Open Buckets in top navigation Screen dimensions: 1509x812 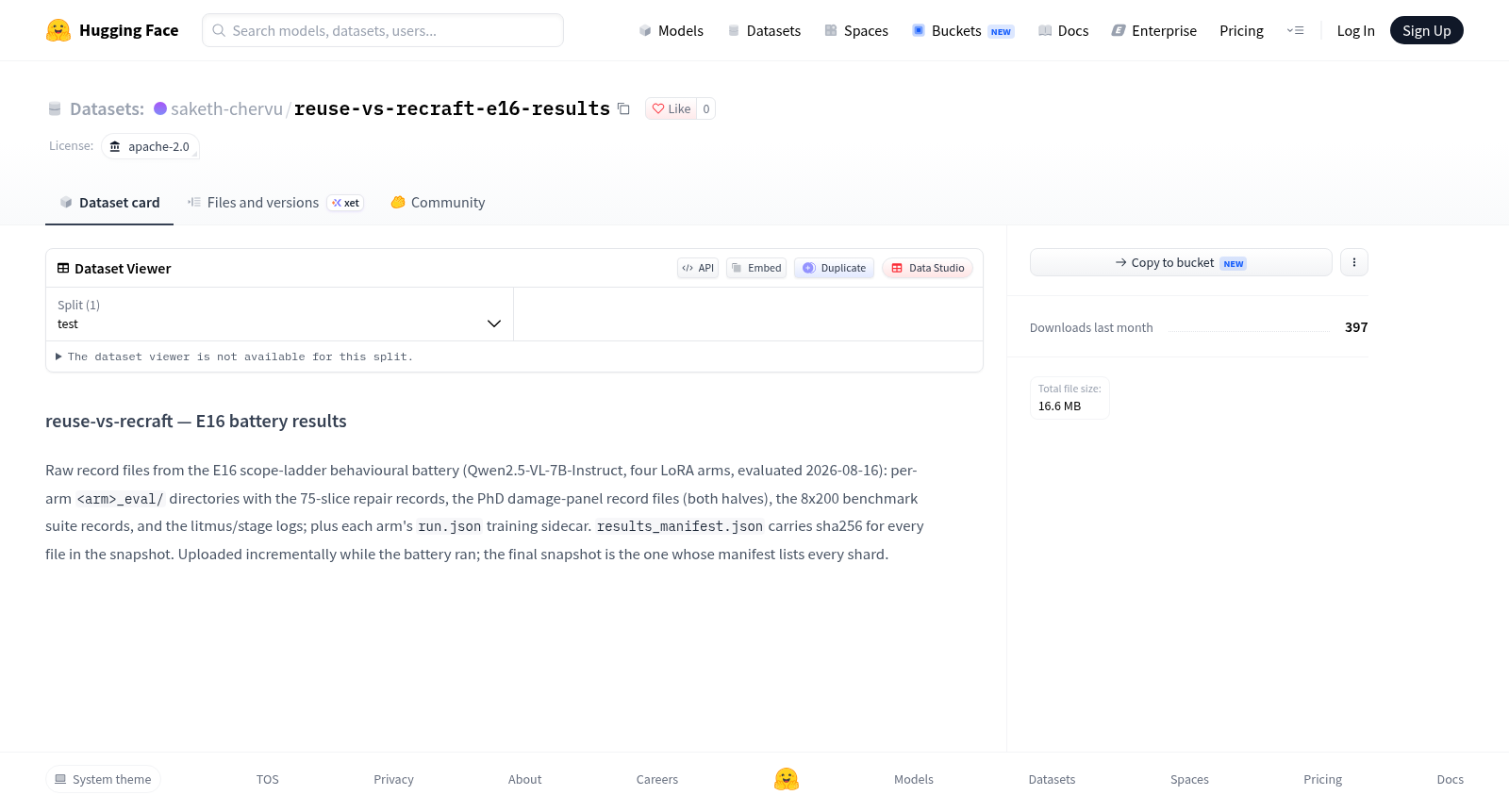point(963,30)
